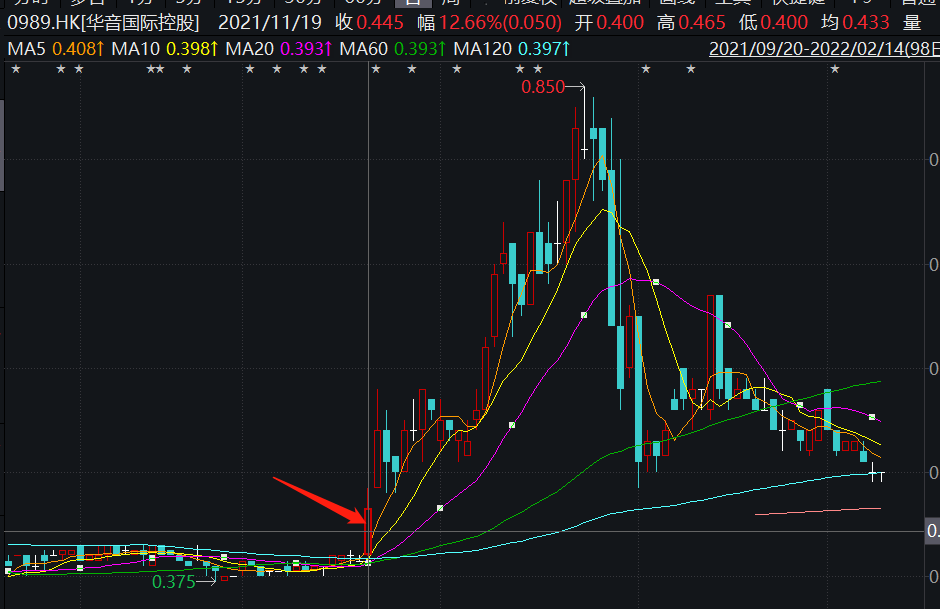Image resolution: width=940 pixels, height=609 pixels.
Task: Click the MA60 indicator value
Action: coord(420,49)
